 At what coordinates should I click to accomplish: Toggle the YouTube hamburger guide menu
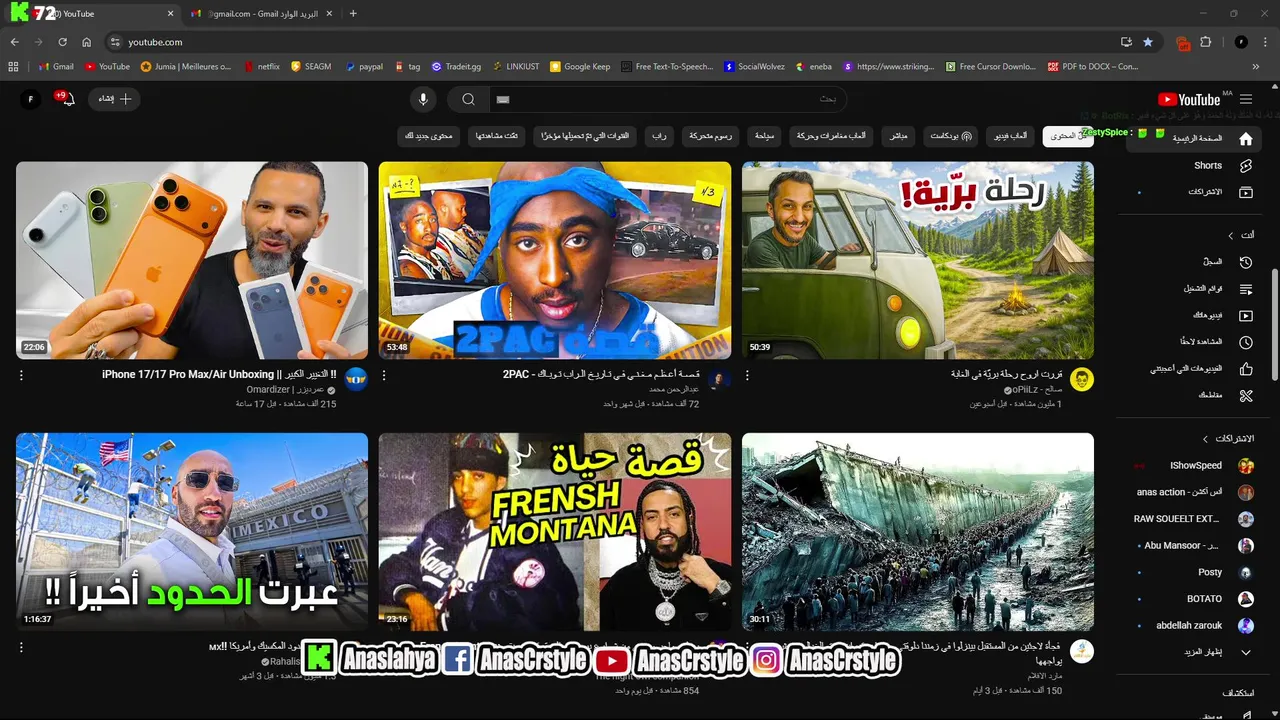click(x=1245, y=99)
